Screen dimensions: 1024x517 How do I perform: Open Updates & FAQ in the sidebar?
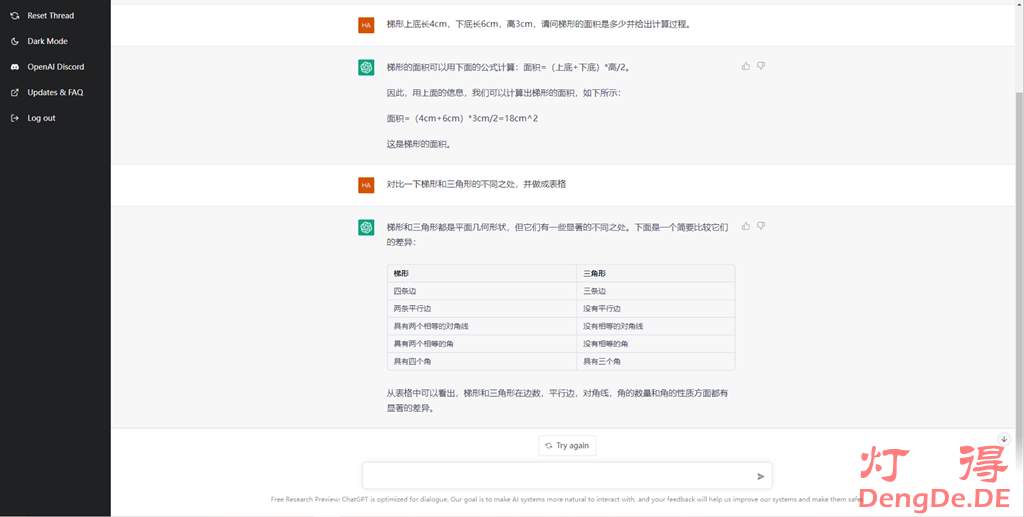pos(55,92)
